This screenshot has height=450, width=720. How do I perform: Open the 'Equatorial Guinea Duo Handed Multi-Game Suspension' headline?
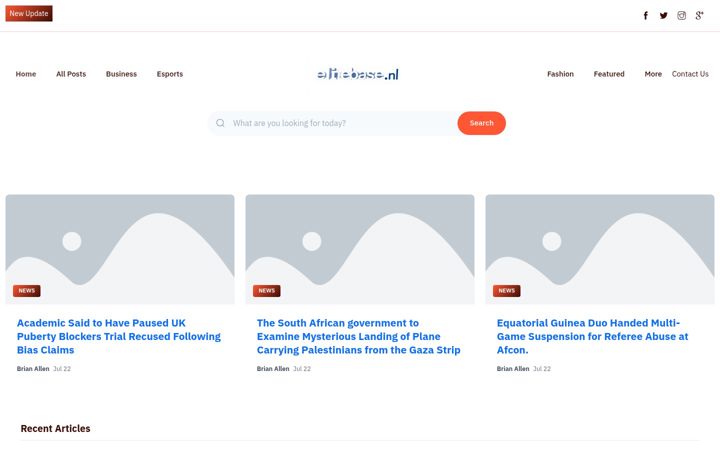pyautogui.click(x=592, y=337)
